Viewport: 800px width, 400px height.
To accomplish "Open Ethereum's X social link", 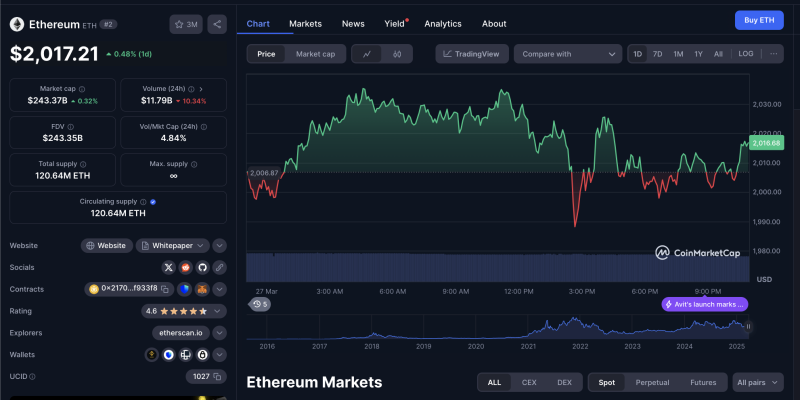I will [168, 267].
